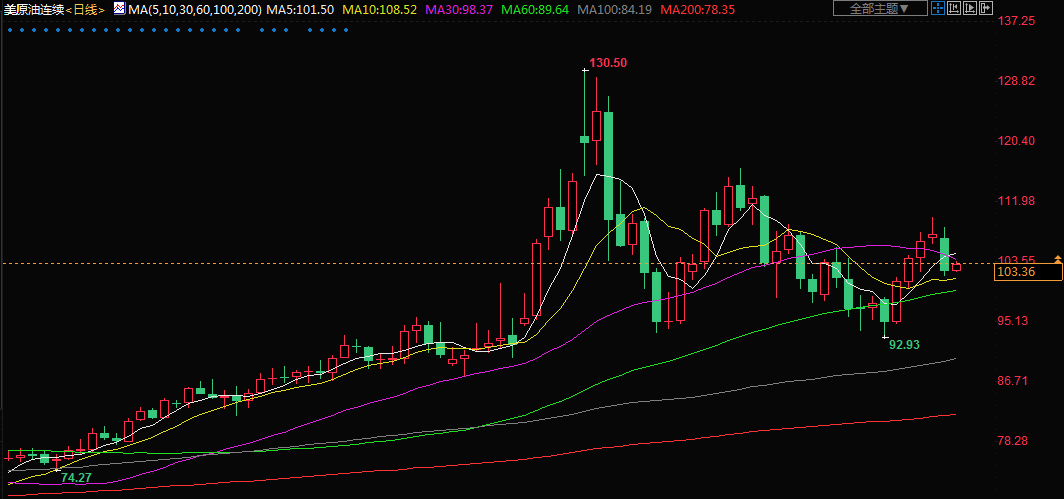Click the 美原油连续 instrument title
This screenshot has height=499, width=1064.
point(32,9)
